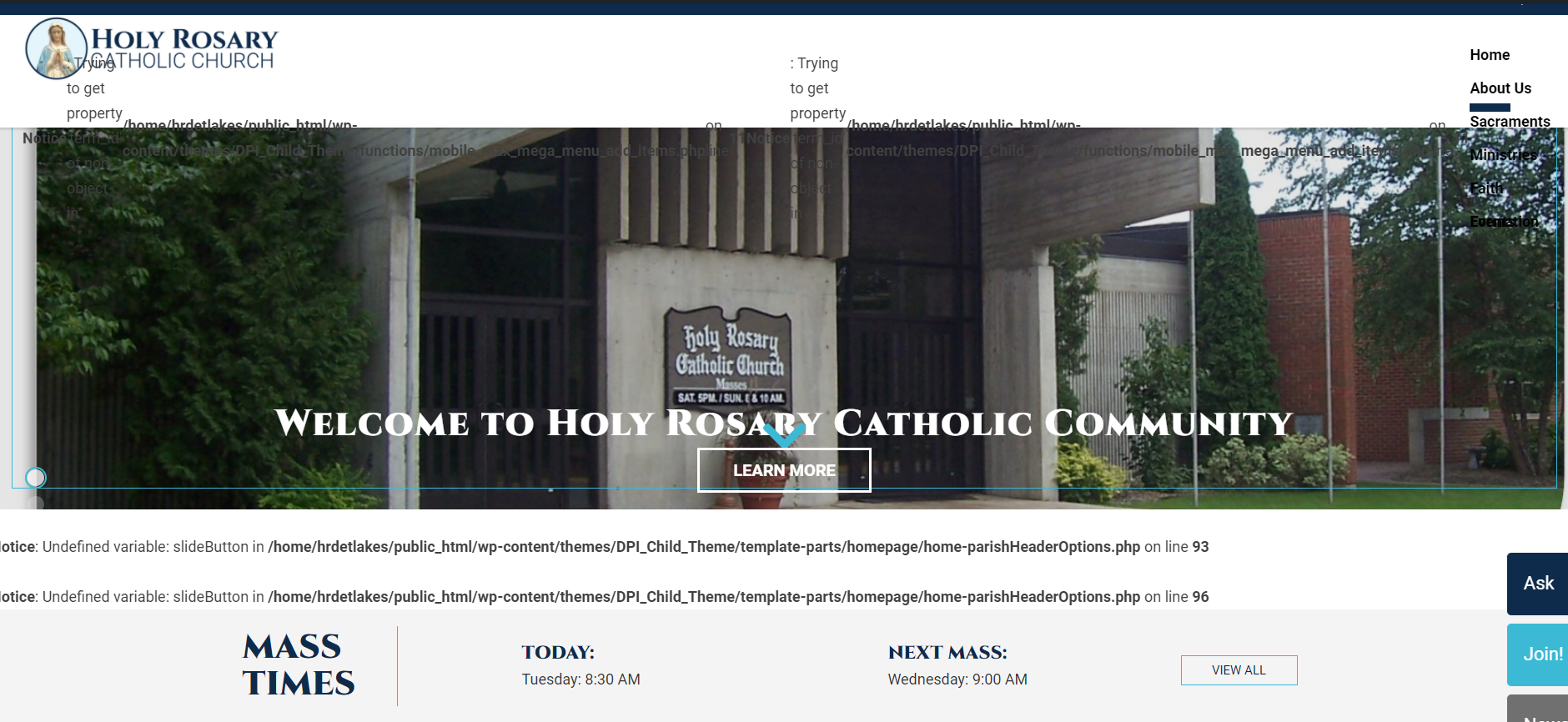This screenshot has width=1568, height=722.
Task: Click the Mass Times heading
Action: [x=298, y=665]
